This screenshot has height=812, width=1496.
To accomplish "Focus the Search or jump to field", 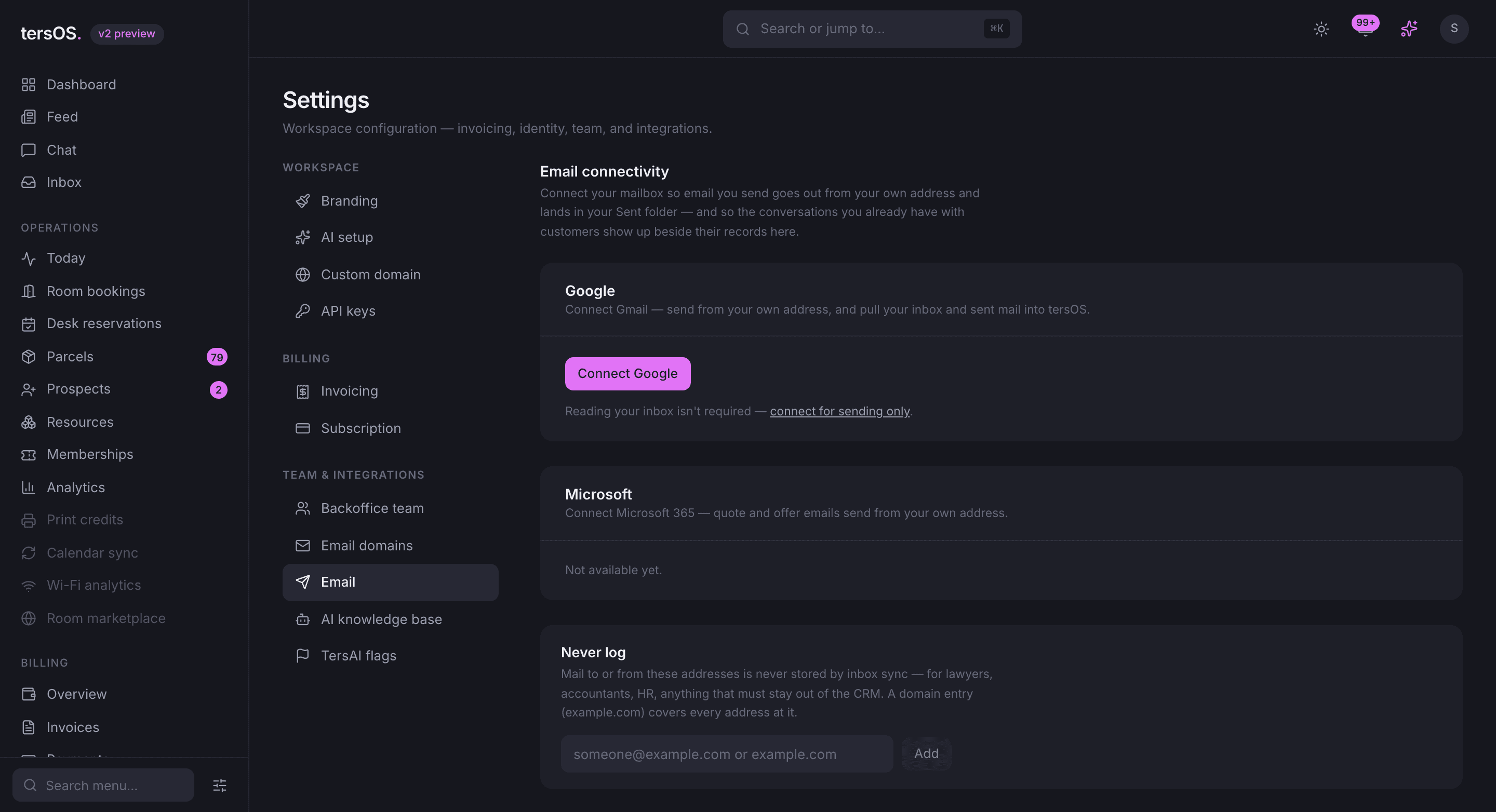I will [872, 29].
